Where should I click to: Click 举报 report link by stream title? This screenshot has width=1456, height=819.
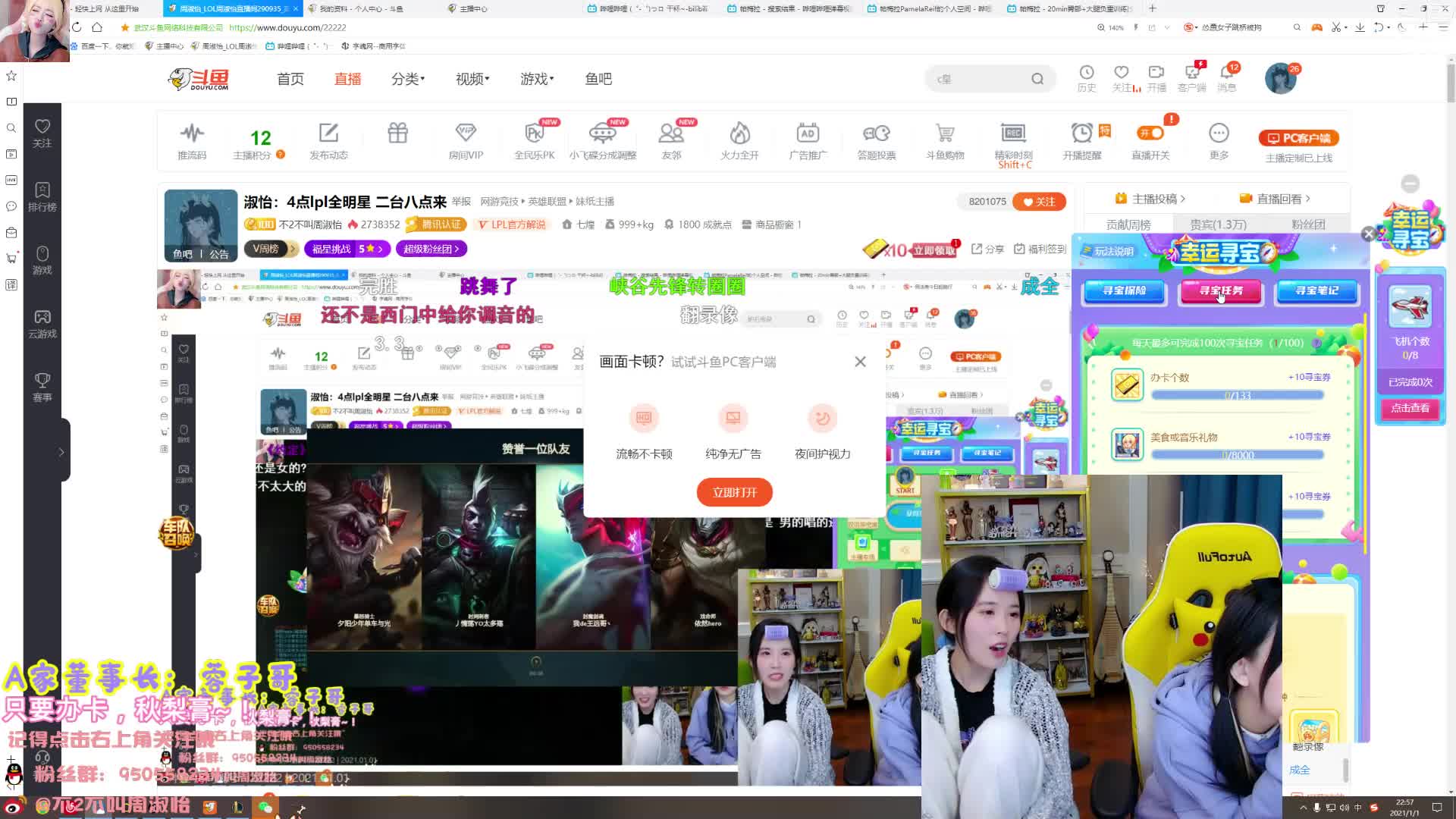461,202
